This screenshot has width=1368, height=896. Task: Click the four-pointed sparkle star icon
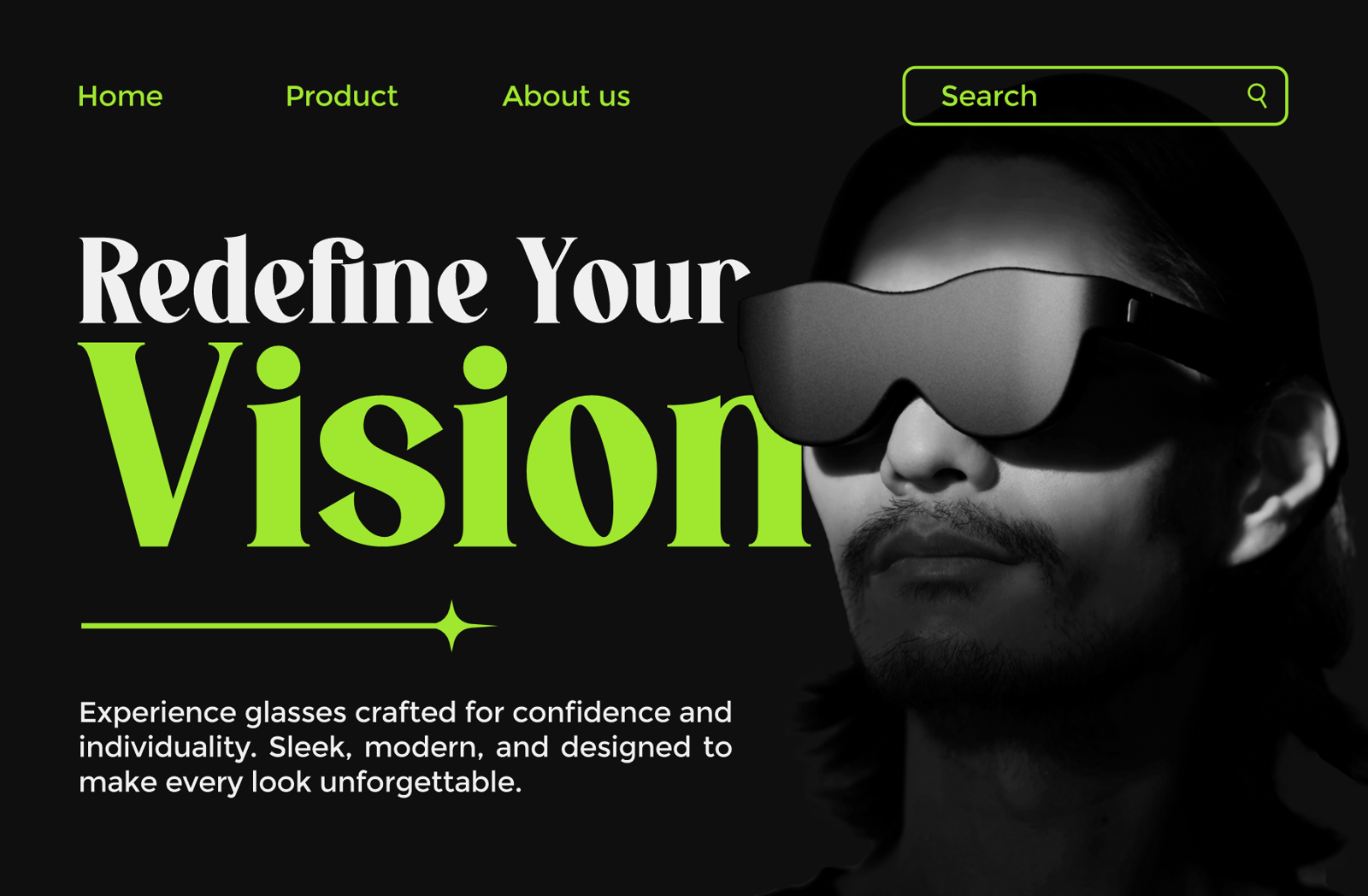click(451, 626)
